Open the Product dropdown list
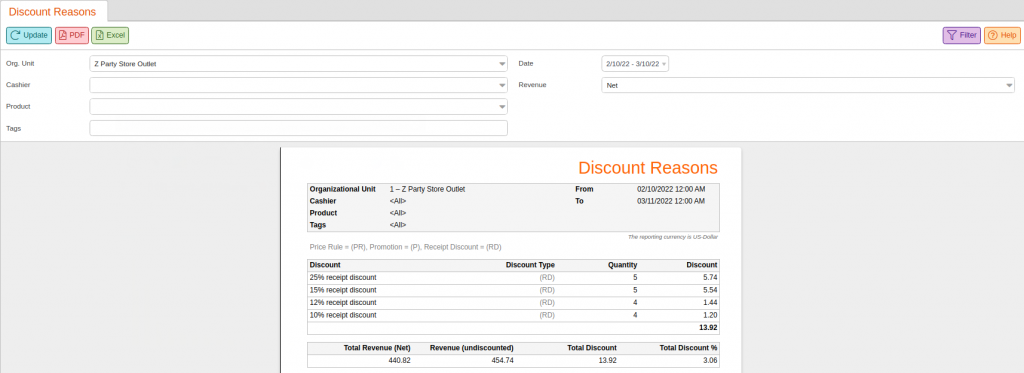This screenshot has width=1024, height=373. [x=298, y=106]
